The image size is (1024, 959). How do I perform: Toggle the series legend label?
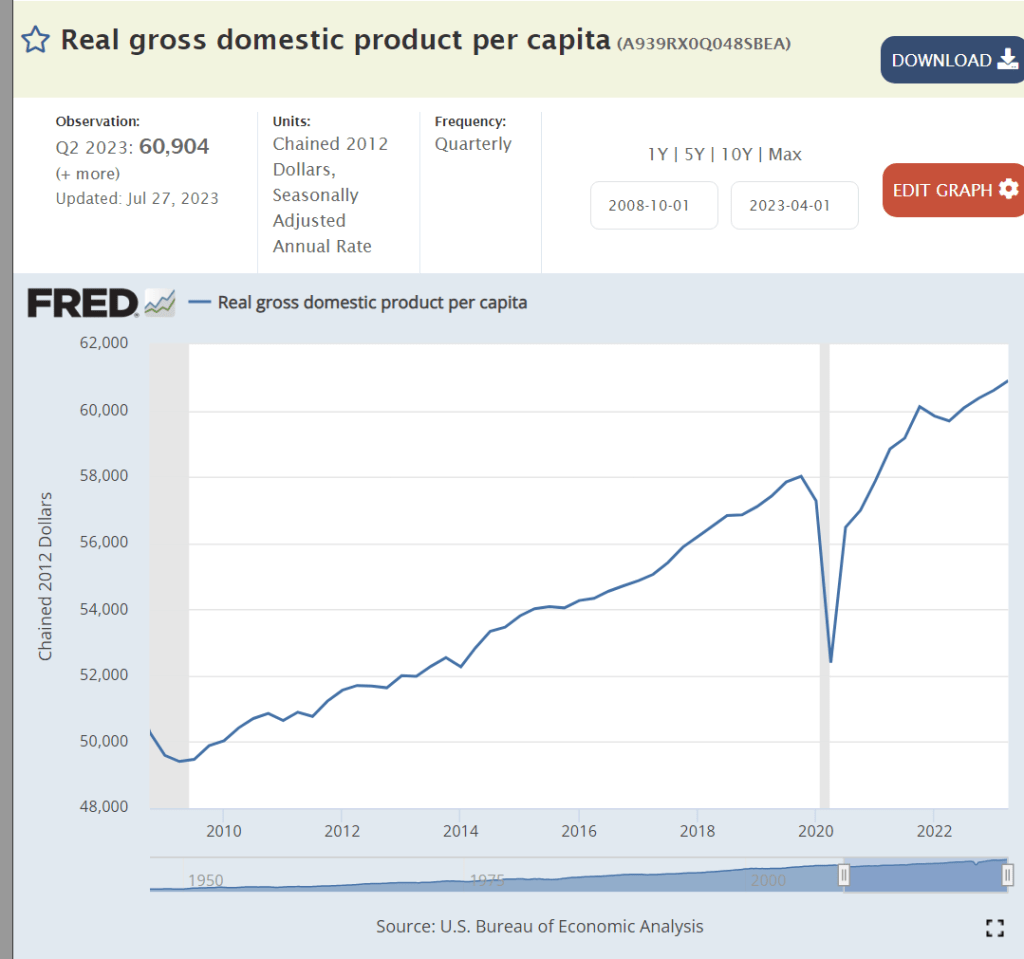click(x=372, y=302)
